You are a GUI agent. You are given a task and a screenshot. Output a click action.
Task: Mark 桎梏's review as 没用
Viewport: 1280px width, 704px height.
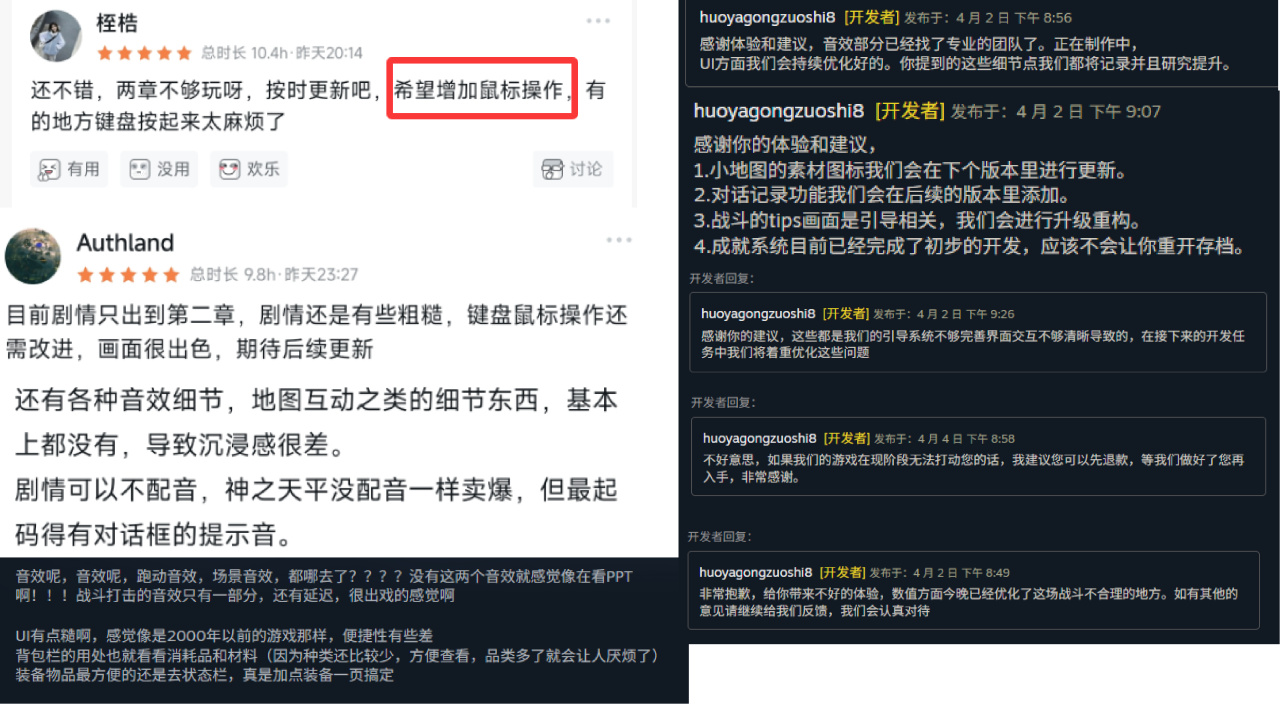160,169
